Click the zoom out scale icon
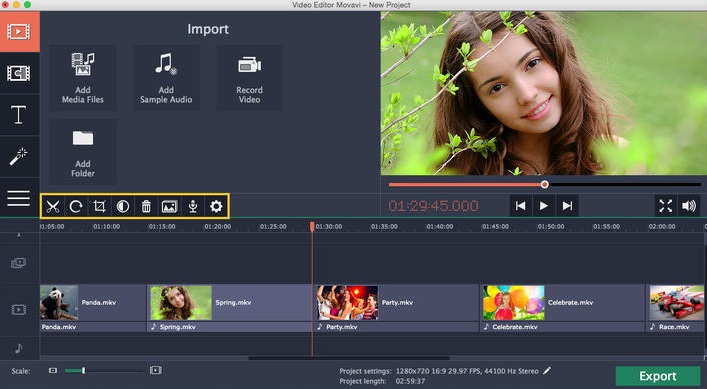The height and width of the screenshot is (389, 707). (53, 371)
